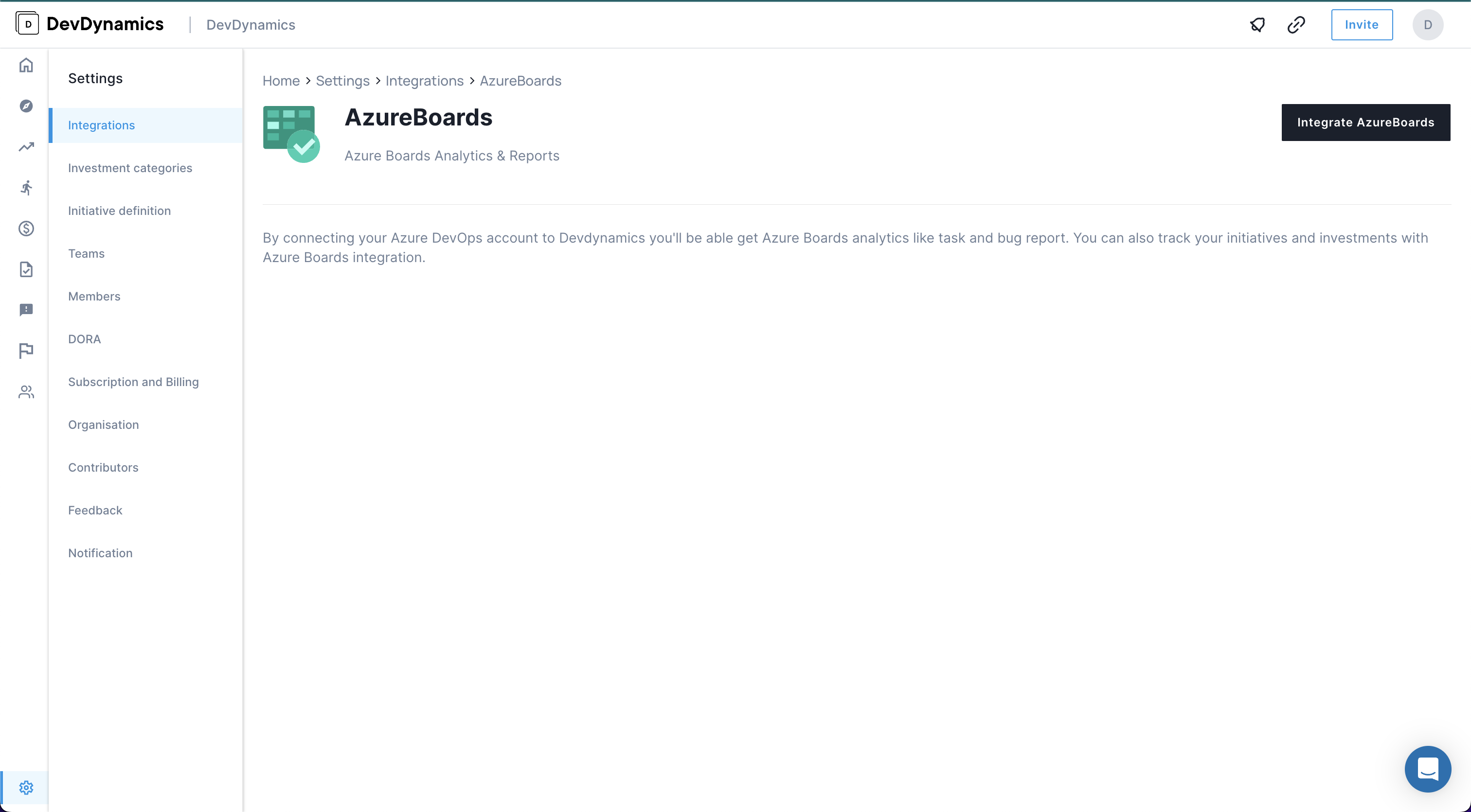Click the flag icon in sidebar

point(26,351)
